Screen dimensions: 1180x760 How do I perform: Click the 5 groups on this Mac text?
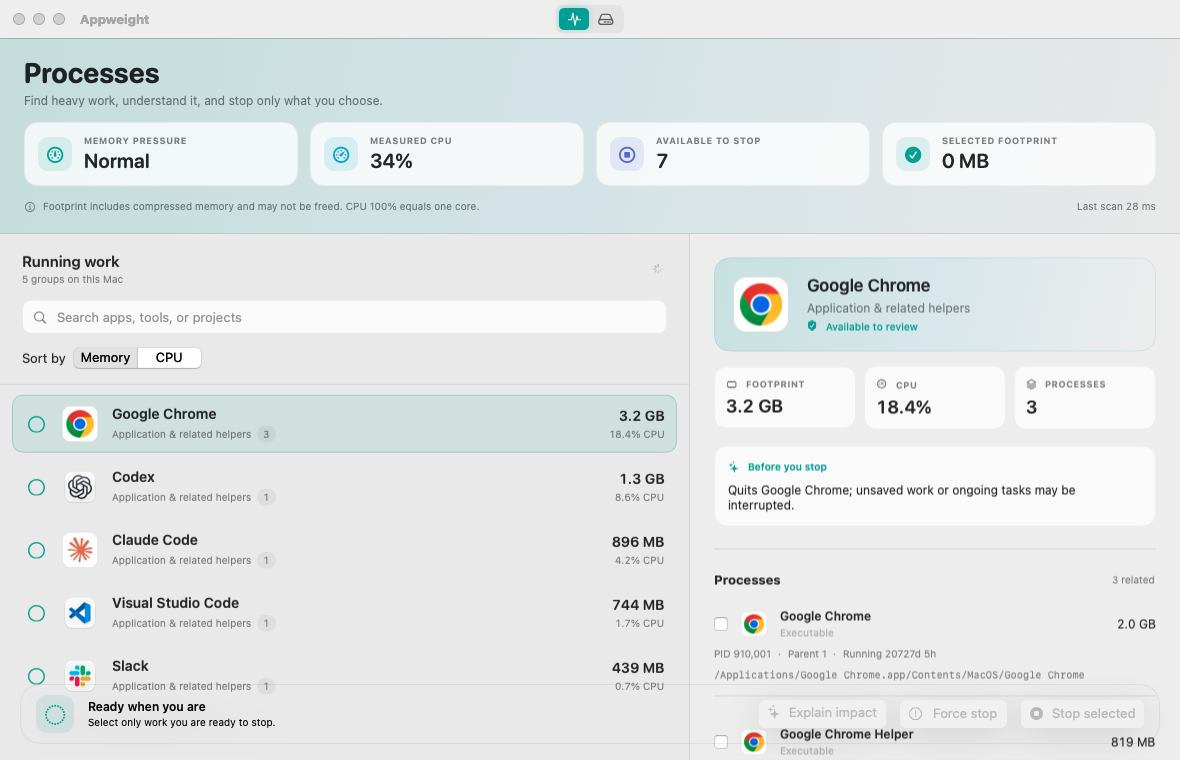click(72, 279)
